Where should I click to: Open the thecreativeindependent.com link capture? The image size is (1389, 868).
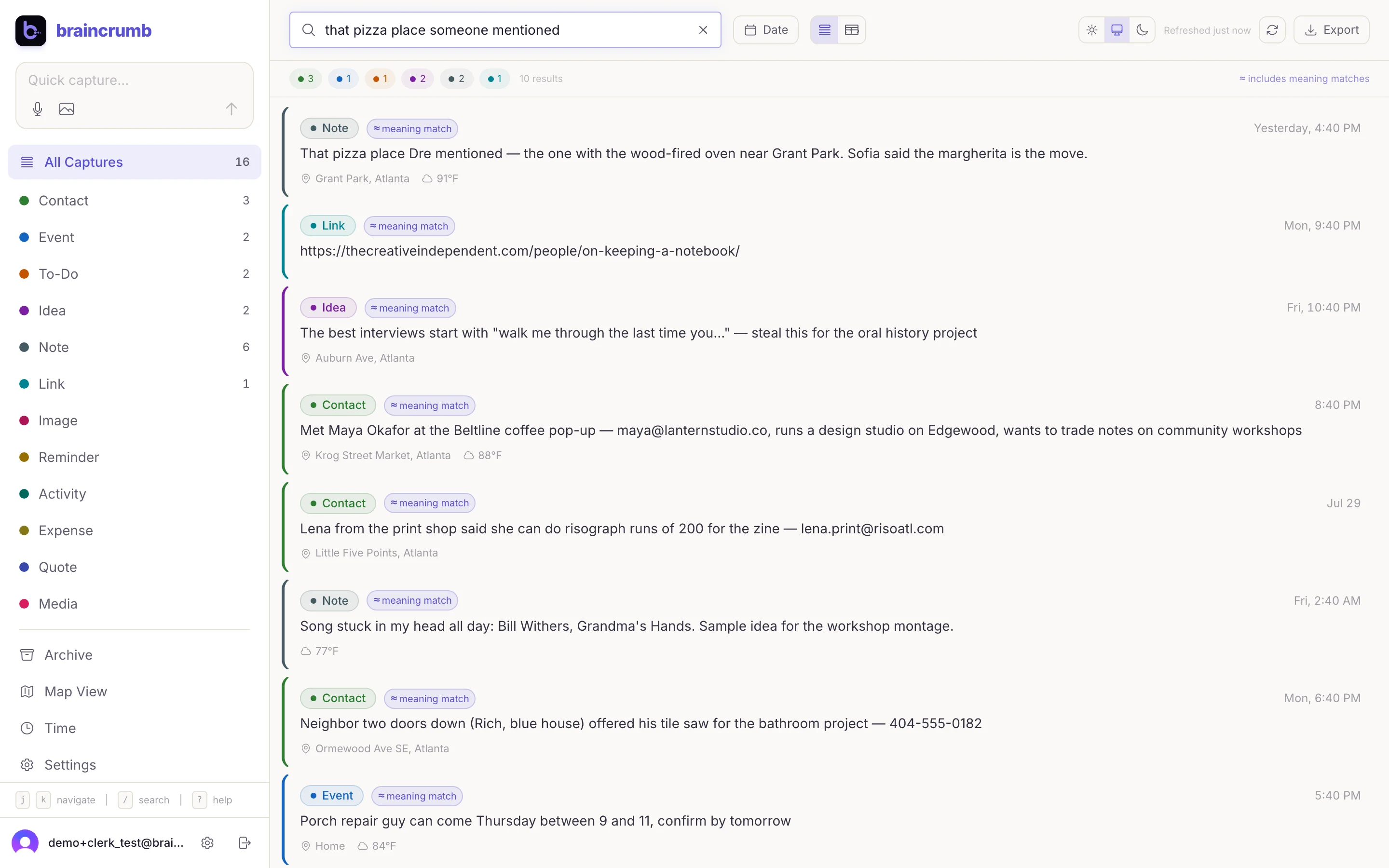pos(519,251)
